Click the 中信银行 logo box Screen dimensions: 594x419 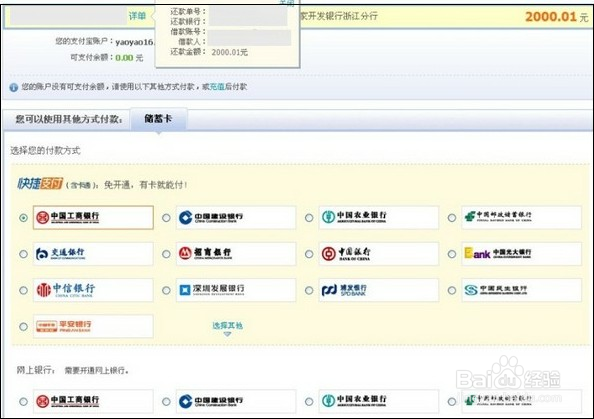coord(93,290)
